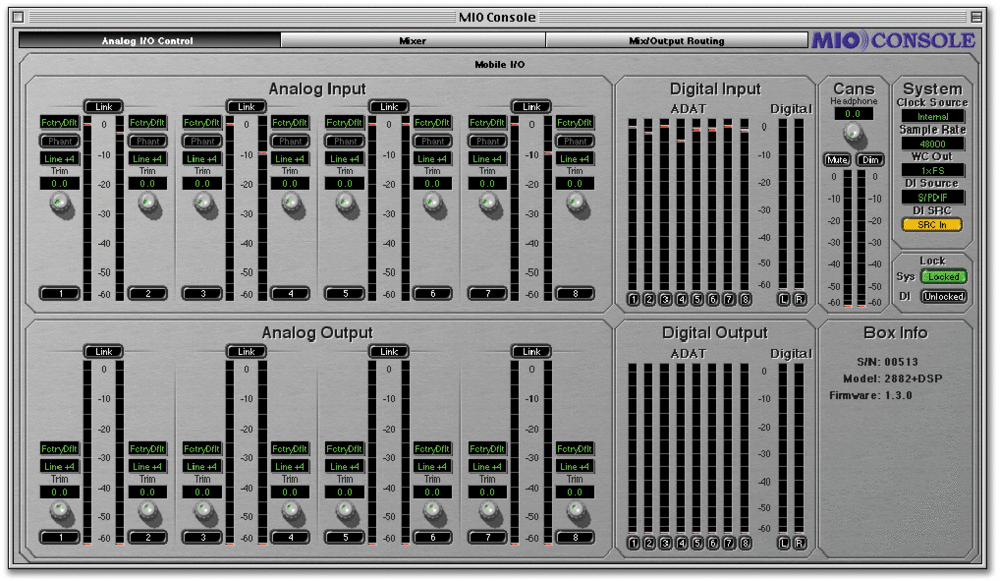The width and height of the screenshot is (1000, 581).
Task: Click the Sys Locked status indicator
Action: coord(944,277)
